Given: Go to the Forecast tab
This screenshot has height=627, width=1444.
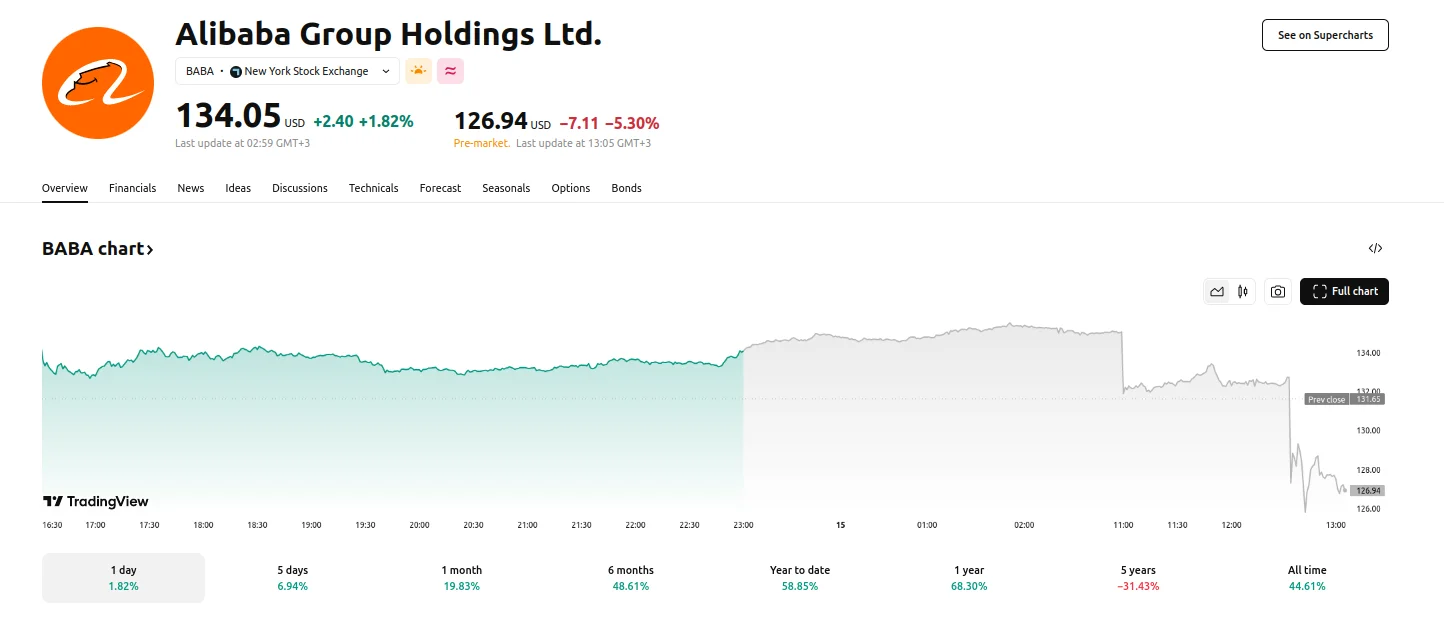Looking at the screenshot, I should pos(440,188).
